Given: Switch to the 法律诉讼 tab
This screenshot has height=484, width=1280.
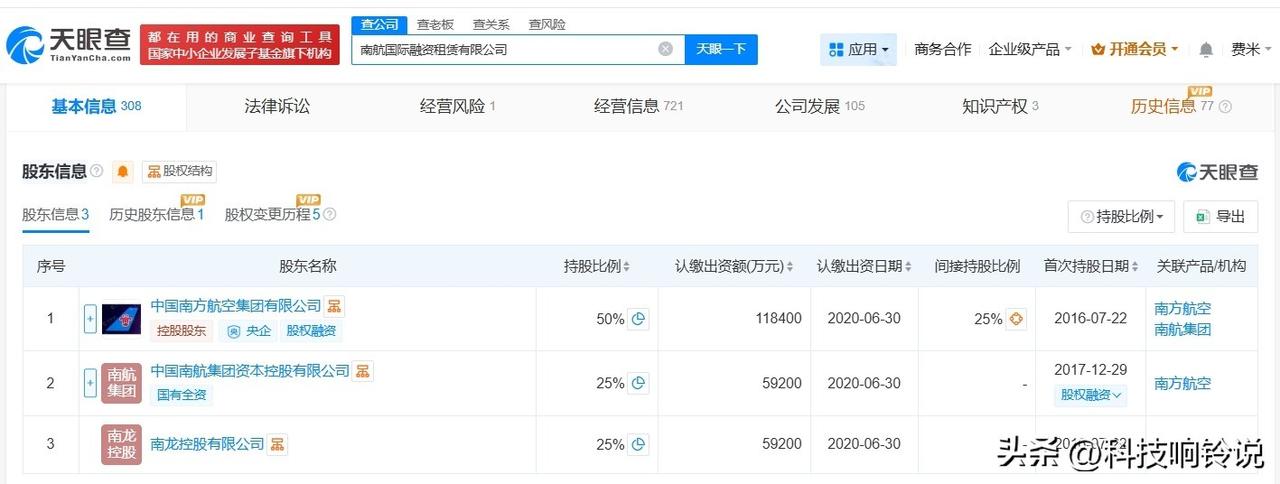Looking at the screenshot, I should coord(277,106).
